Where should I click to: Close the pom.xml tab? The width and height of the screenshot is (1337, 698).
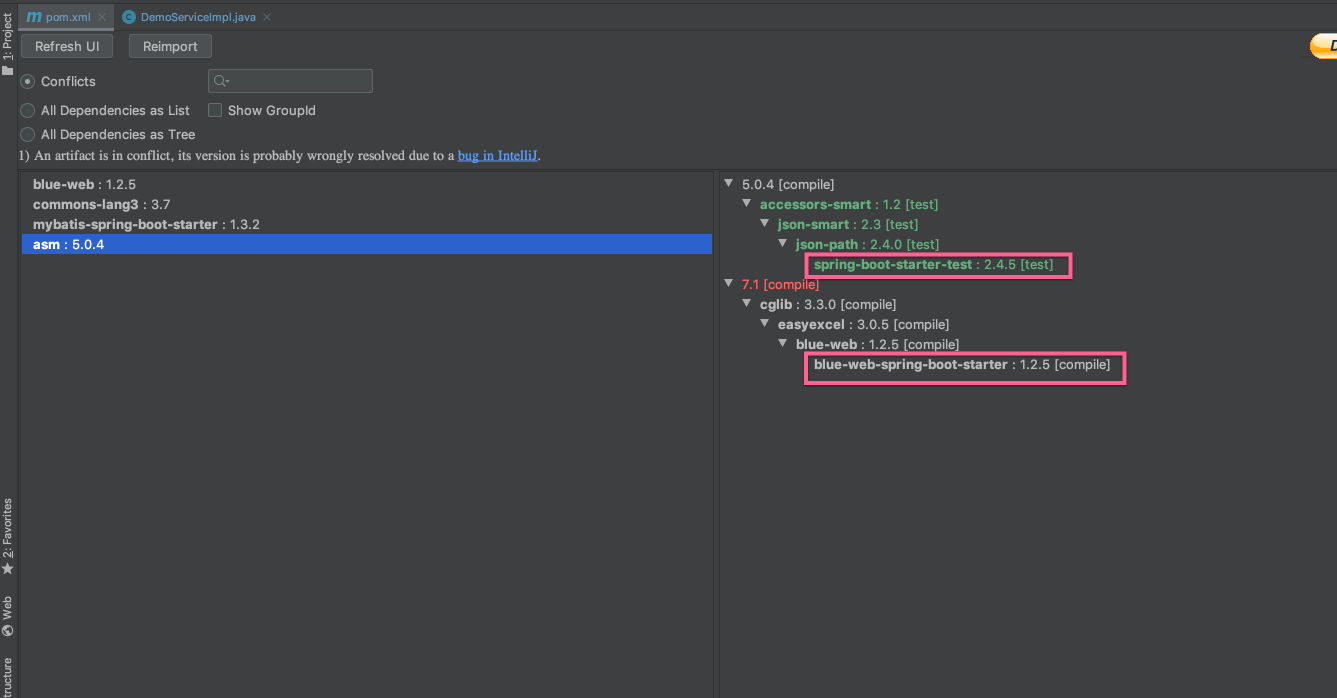pos(102,17)
